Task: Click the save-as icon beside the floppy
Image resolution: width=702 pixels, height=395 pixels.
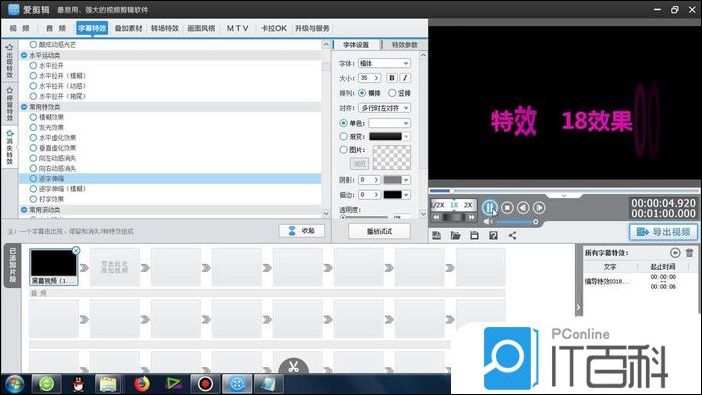Action: pyautogui.click(x=493, y=236)
